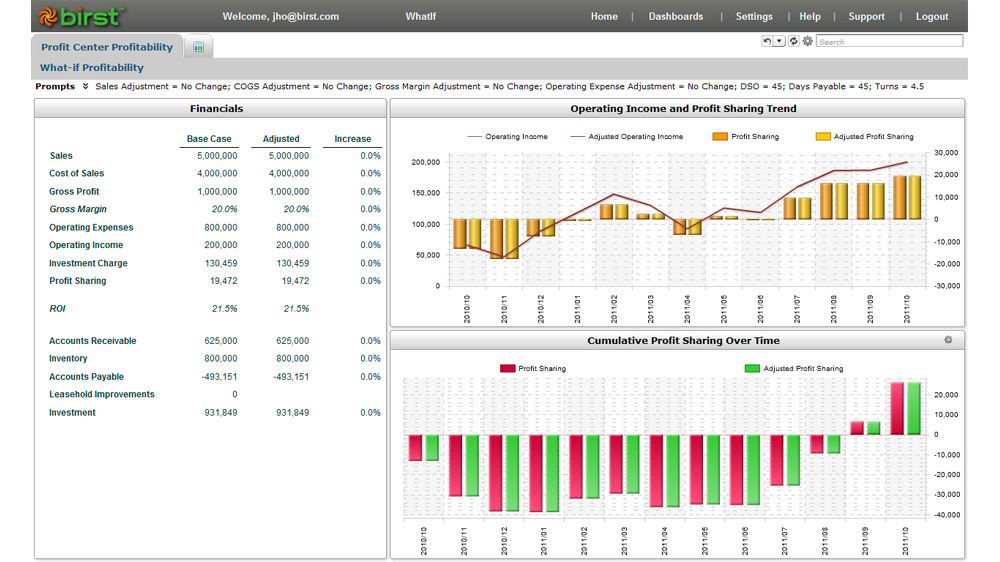Click the orange Profit Sharing legend swatch
This screenshot has width=1000, height=562.
[719, 136]
